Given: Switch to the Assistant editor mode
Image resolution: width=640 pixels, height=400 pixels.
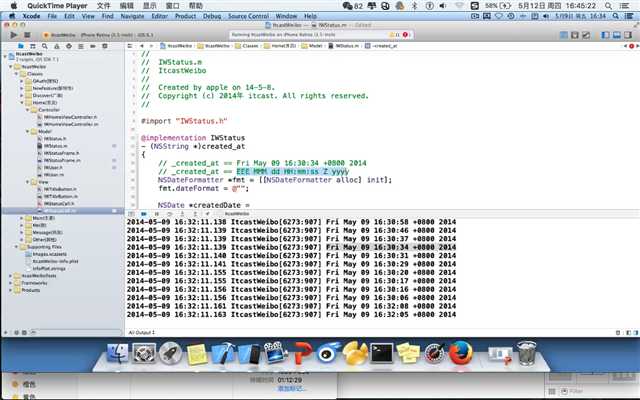Looking at the screenshot, I should tap(575, 35).
